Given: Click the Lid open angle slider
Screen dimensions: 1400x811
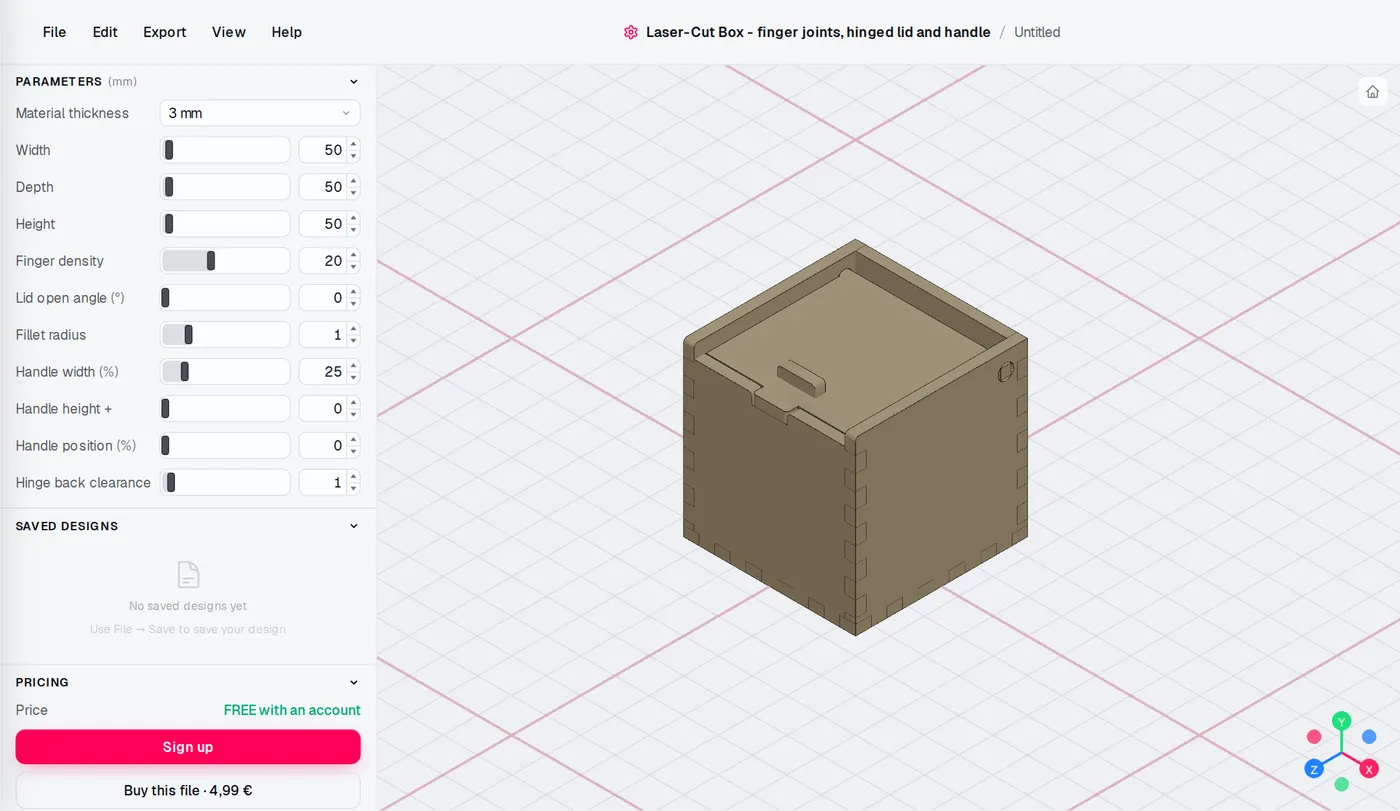Looking at the screenshot, I should [225, 298].
